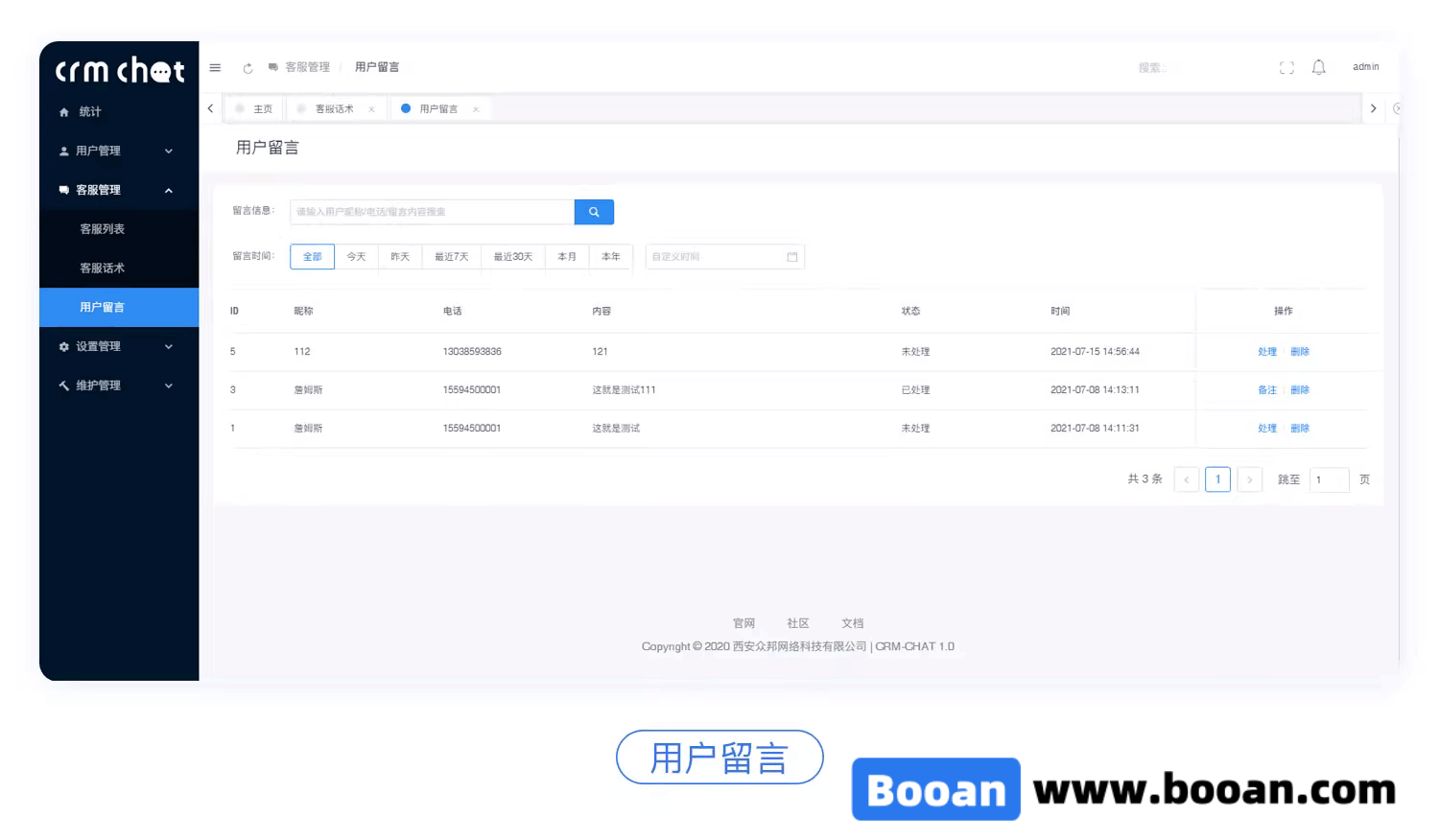Click 处理 on message ID 5
This screenshot has width=1439, height=840.
pos(1266,351)
